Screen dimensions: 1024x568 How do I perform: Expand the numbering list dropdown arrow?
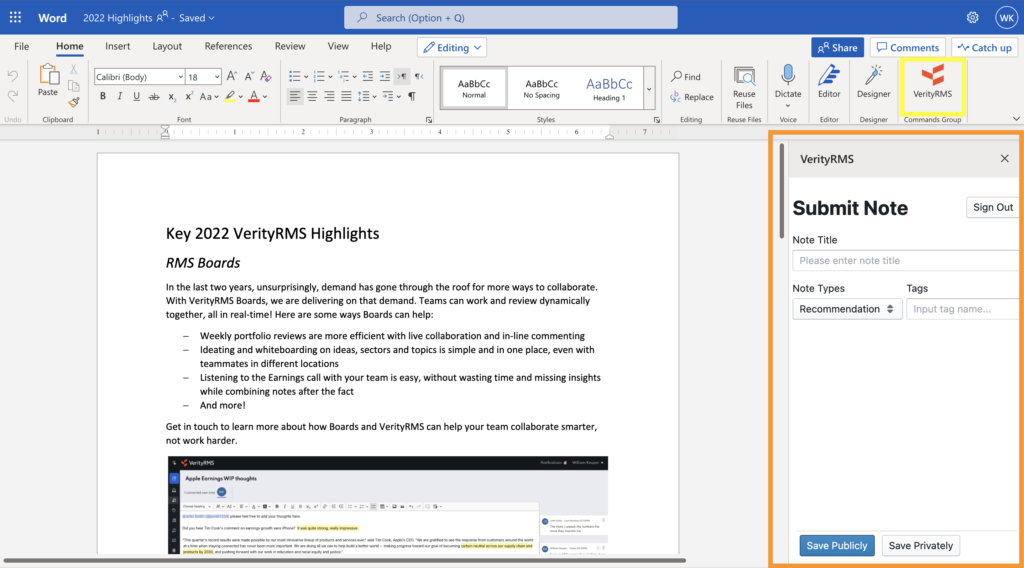pos(330,77)
